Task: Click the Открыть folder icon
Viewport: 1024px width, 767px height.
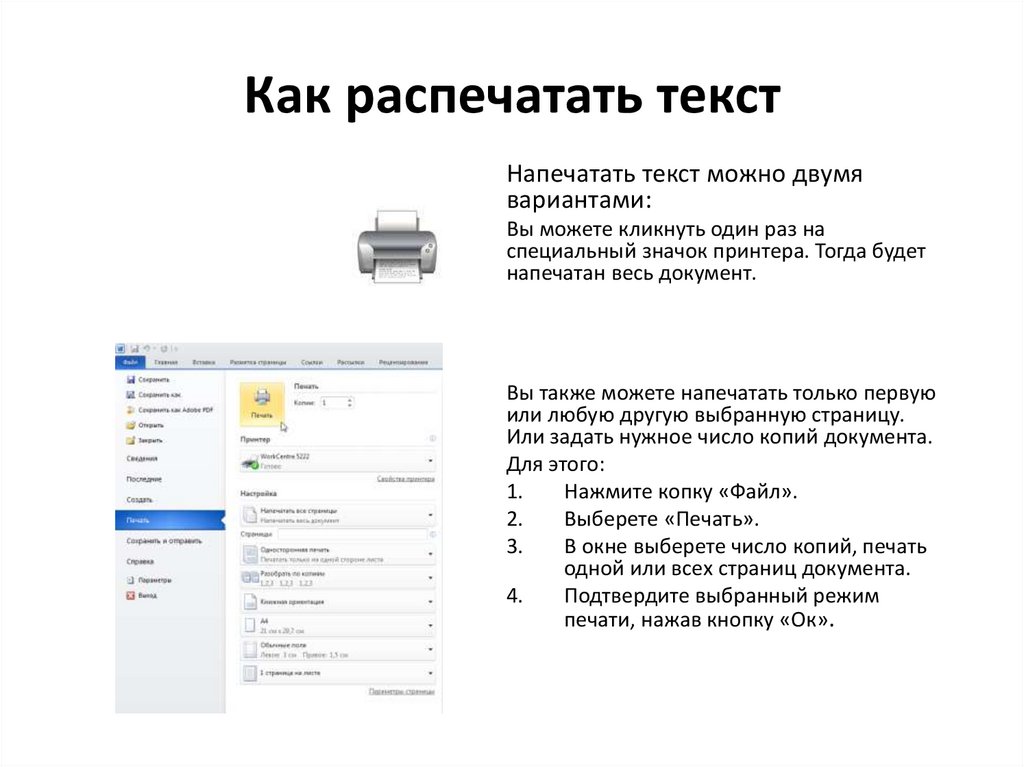Action: [x=131, y=425]
